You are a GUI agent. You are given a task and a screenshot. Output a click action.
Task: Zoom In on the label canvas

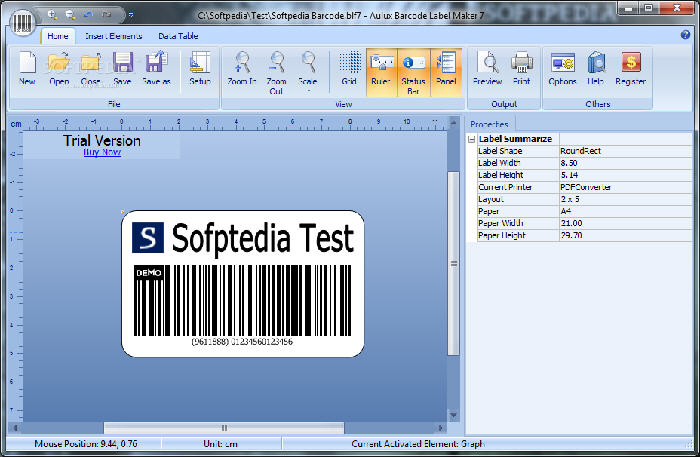point(242,68)
